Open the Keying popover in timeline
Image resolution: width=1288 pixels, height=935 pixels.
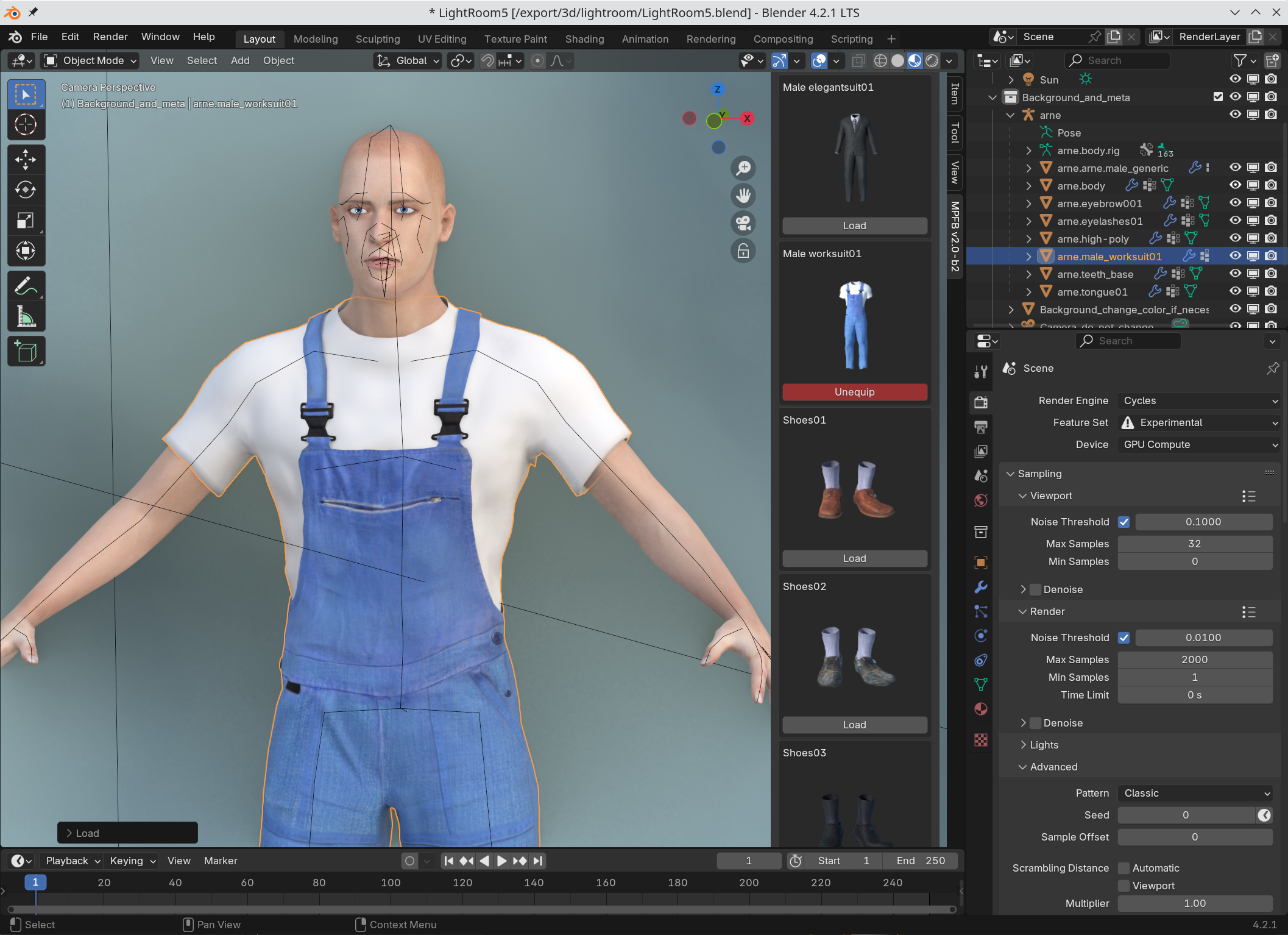tap(133, 861)
